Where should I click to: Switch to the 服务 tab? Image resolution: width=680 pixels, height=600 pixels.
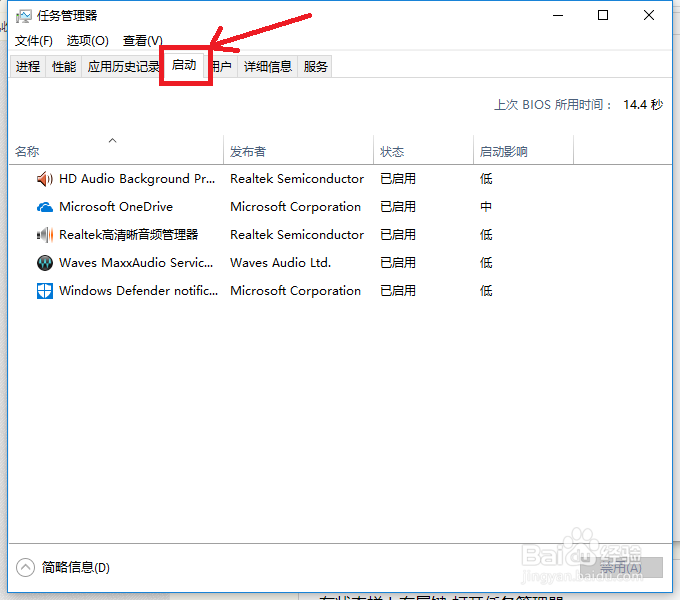coord(315,66)
